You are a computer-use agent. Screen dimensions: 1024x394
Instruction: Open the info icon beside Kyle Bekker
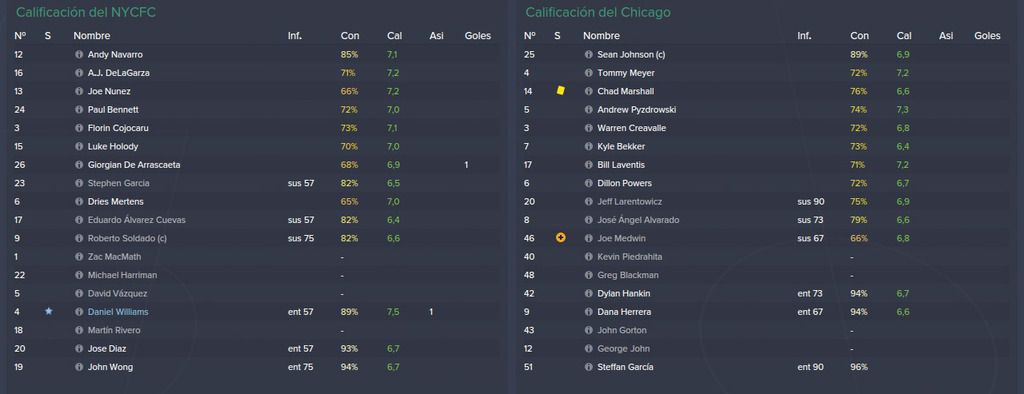[588, 146]
